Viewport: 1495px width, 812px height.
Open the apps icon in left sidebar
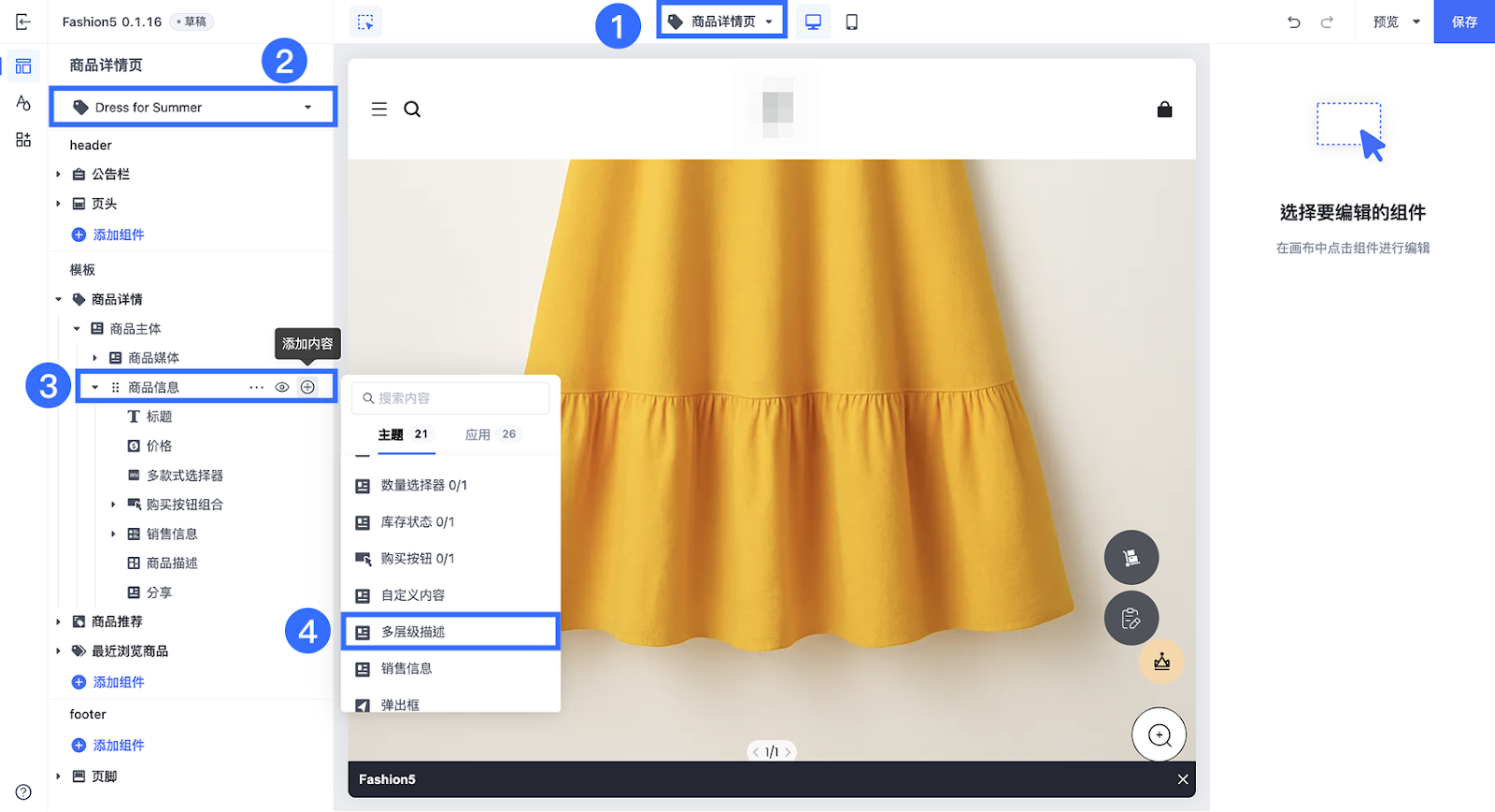(x=23, y=139)
